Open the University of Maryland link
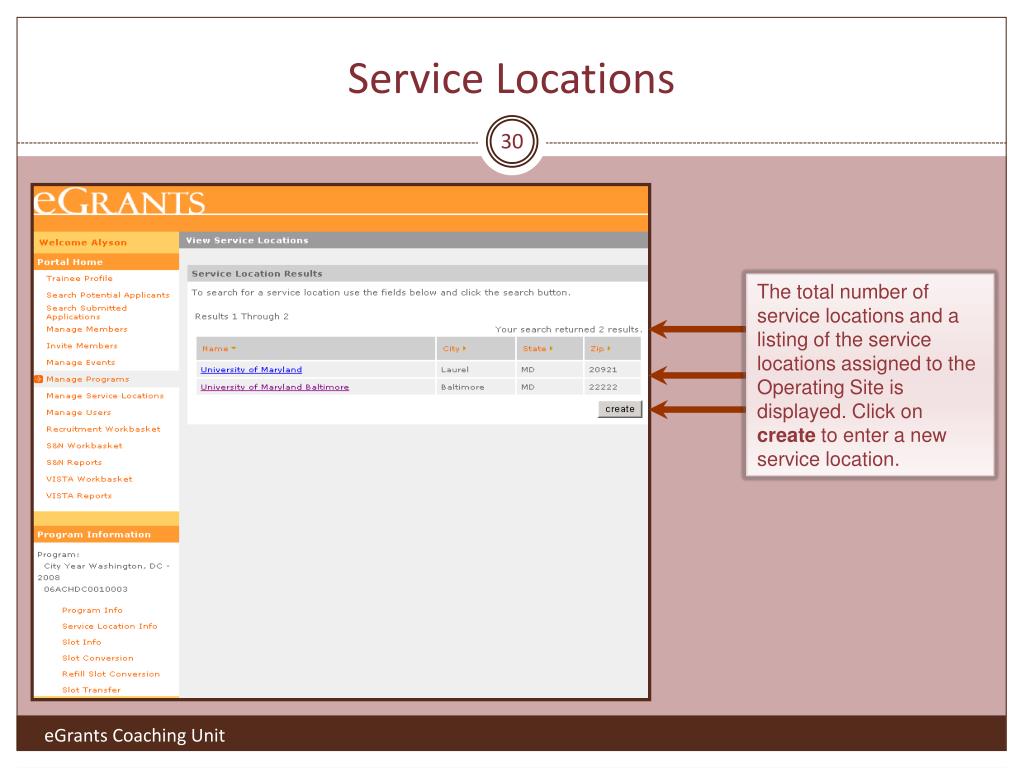The width and height of the screenshot is (1024, 768). click(251, 370)
